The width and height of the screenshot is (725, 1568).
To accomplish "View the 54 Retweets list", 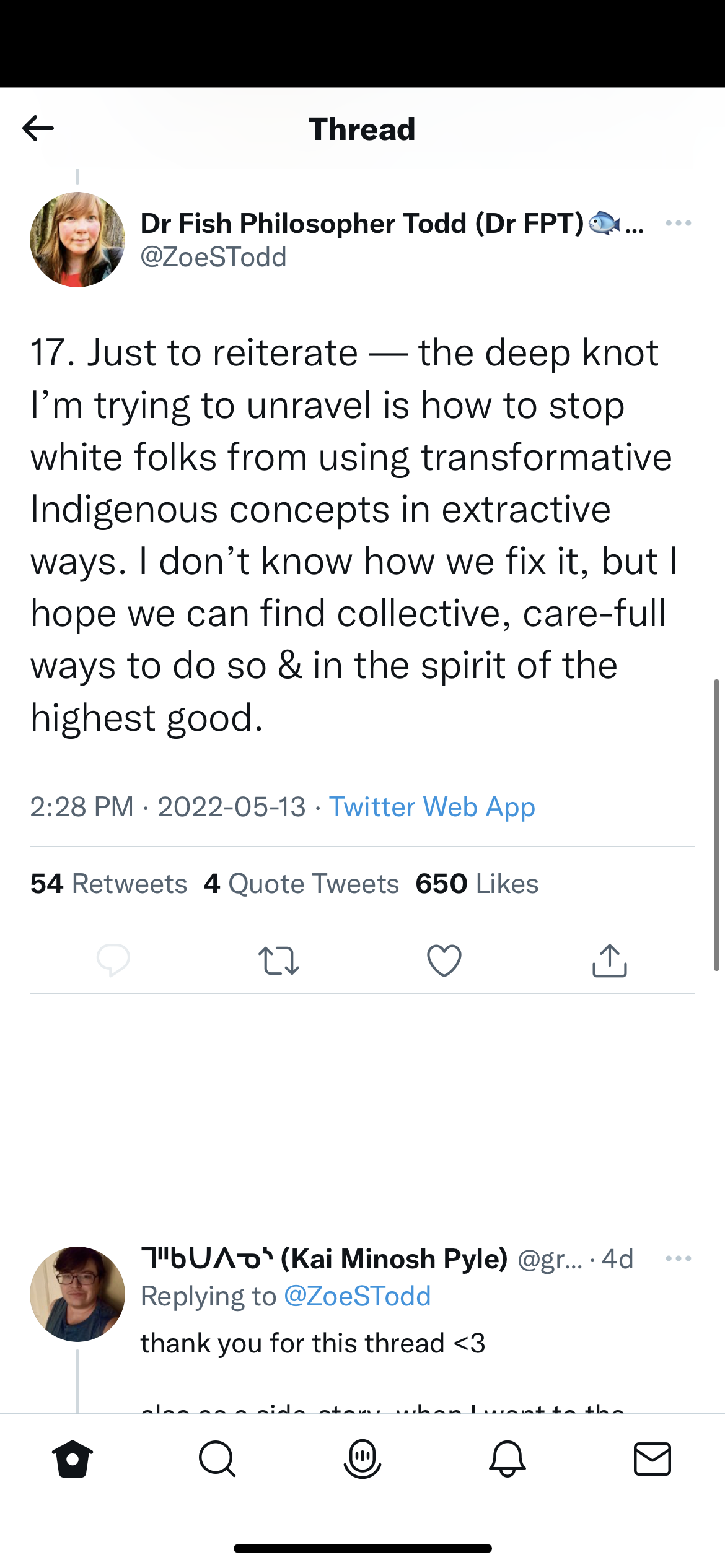I will click(x=108, y=884).
